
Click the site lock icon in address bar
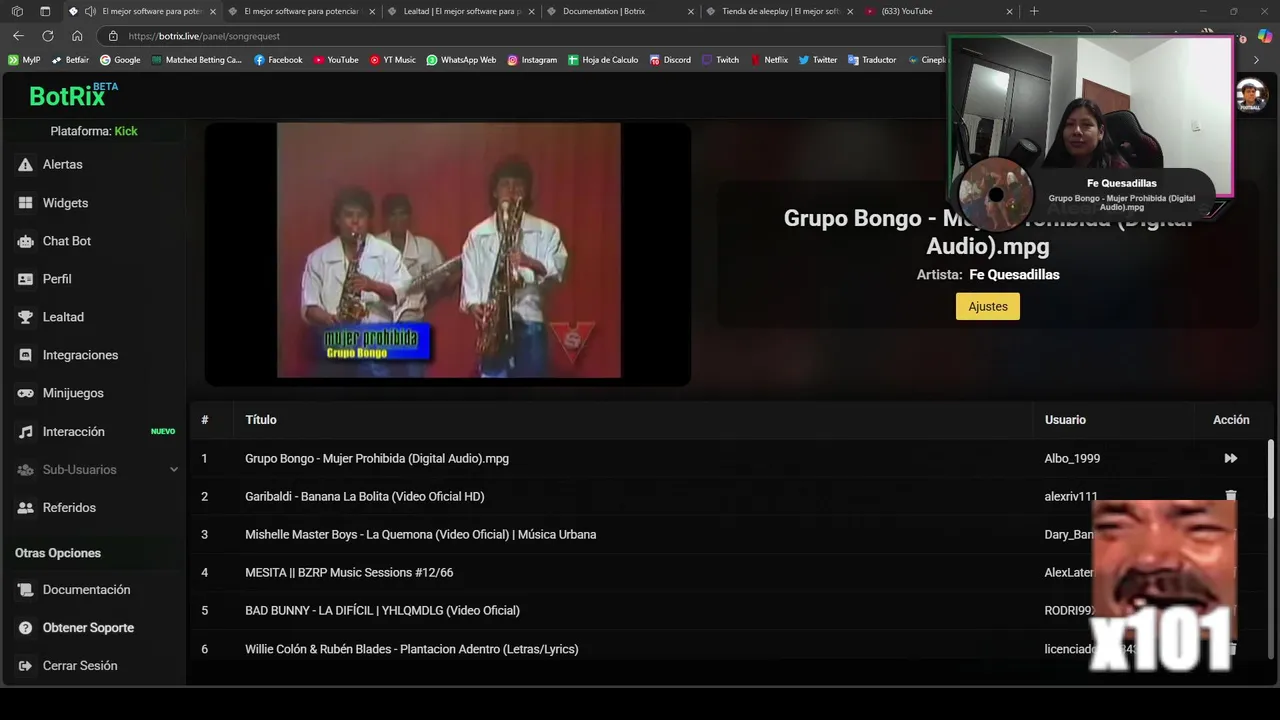pyautogui.click(x=113, y=36)
